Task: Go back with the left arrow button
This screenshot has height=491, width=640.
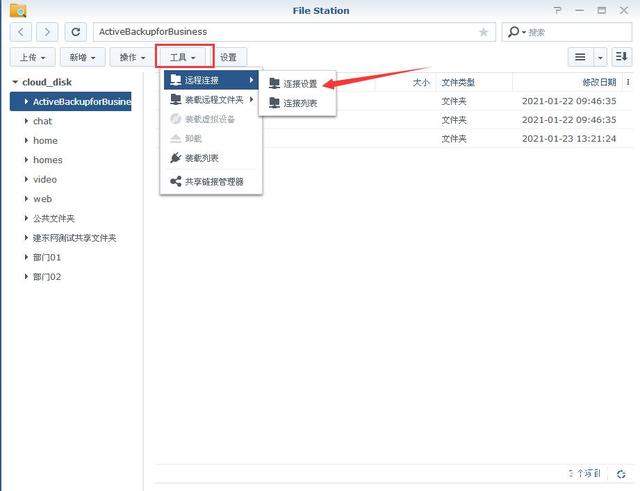Action: point(21,32)
